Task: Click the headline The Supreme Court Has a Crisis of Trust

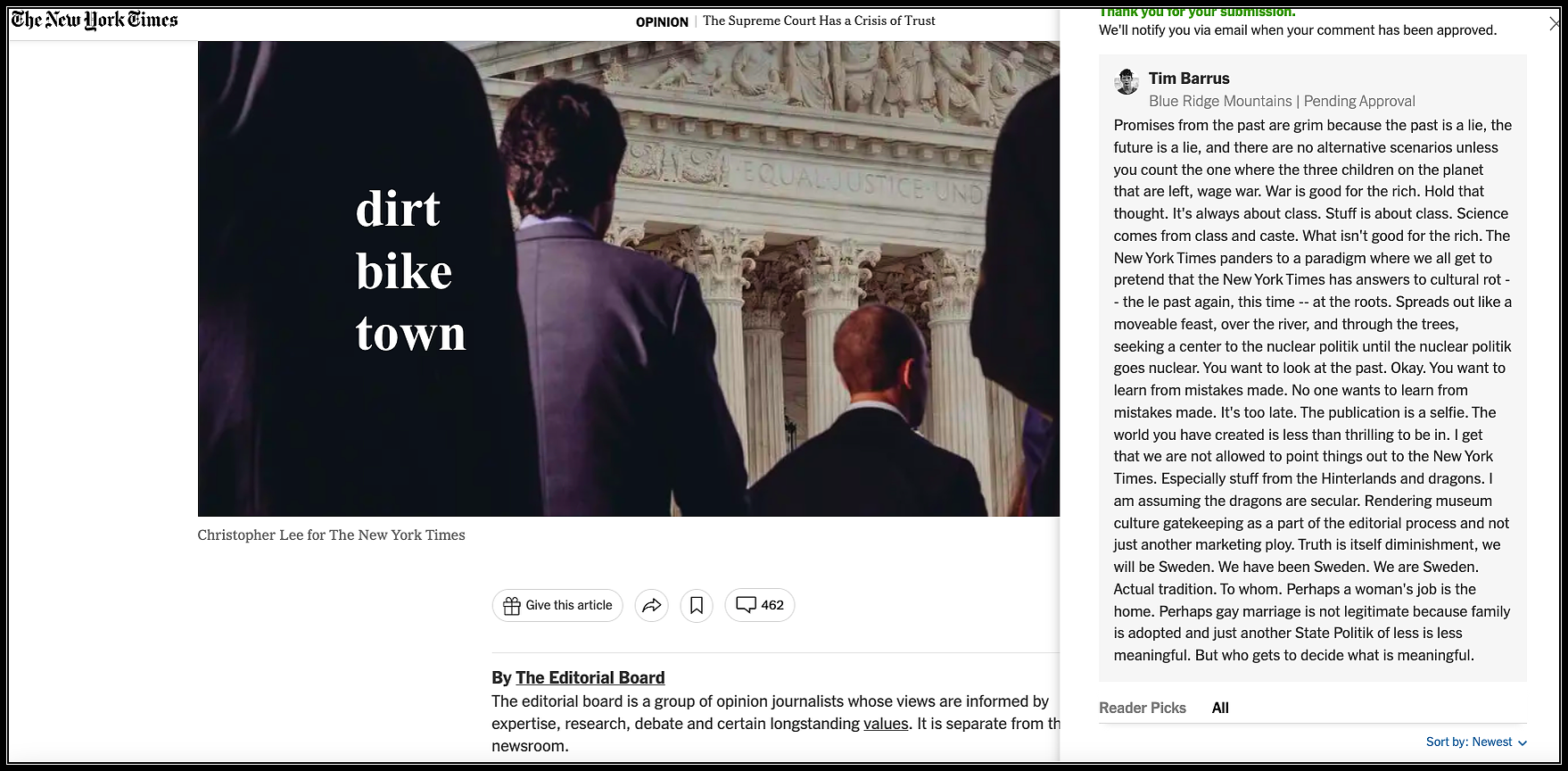Action: tap(819, 21)
